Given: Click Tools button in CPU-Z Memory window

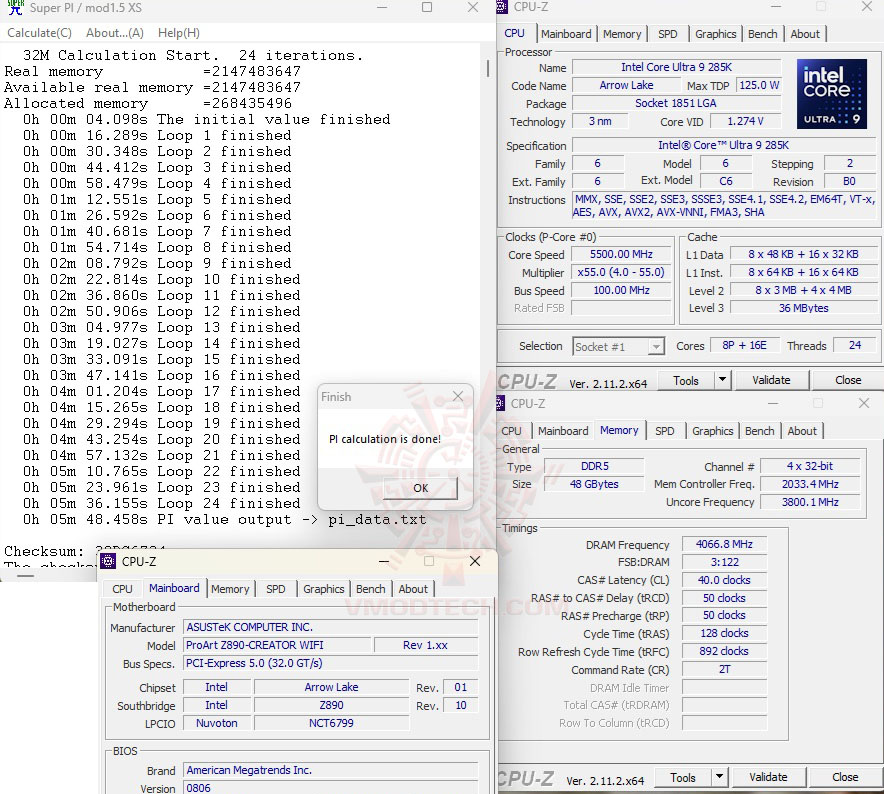Looking at the screenshot, I should pyautogui.click(x=683, y=778).
